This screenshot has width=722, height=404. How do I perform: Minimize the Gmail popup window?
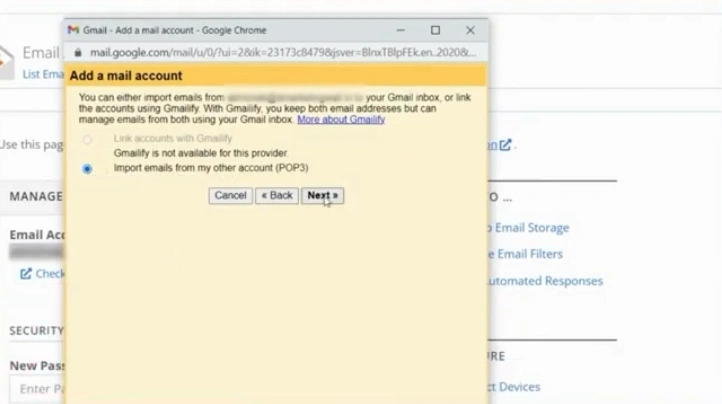401,30
